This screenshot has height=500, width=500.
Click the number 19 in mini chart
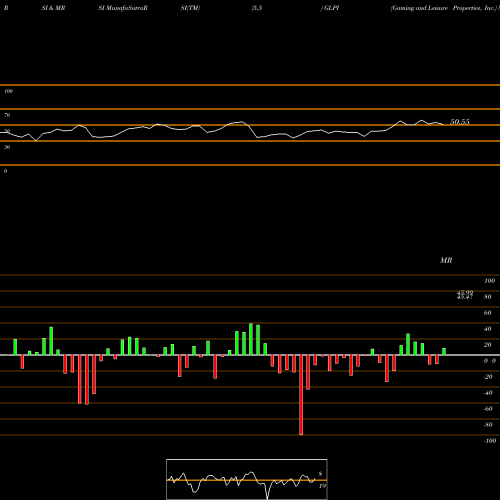coord(322,486)
